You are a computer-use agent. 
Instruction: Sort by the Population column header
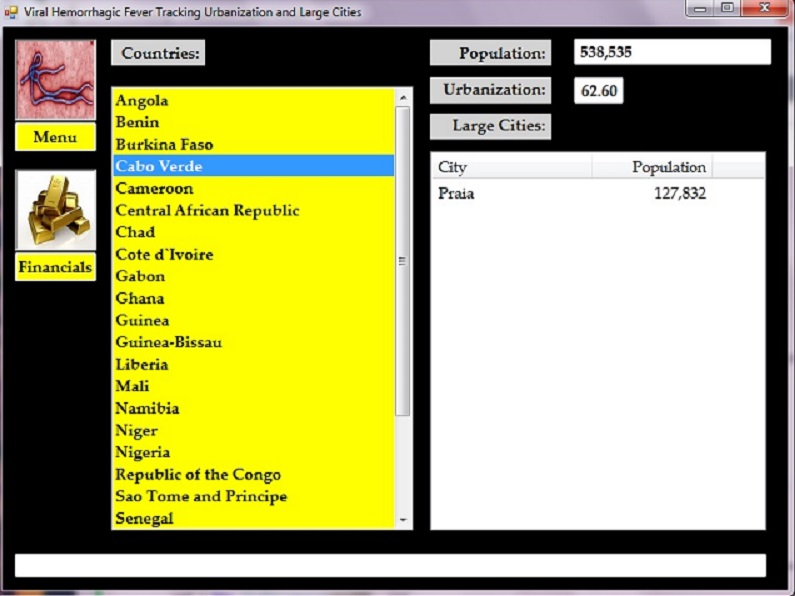coord(652,167)
